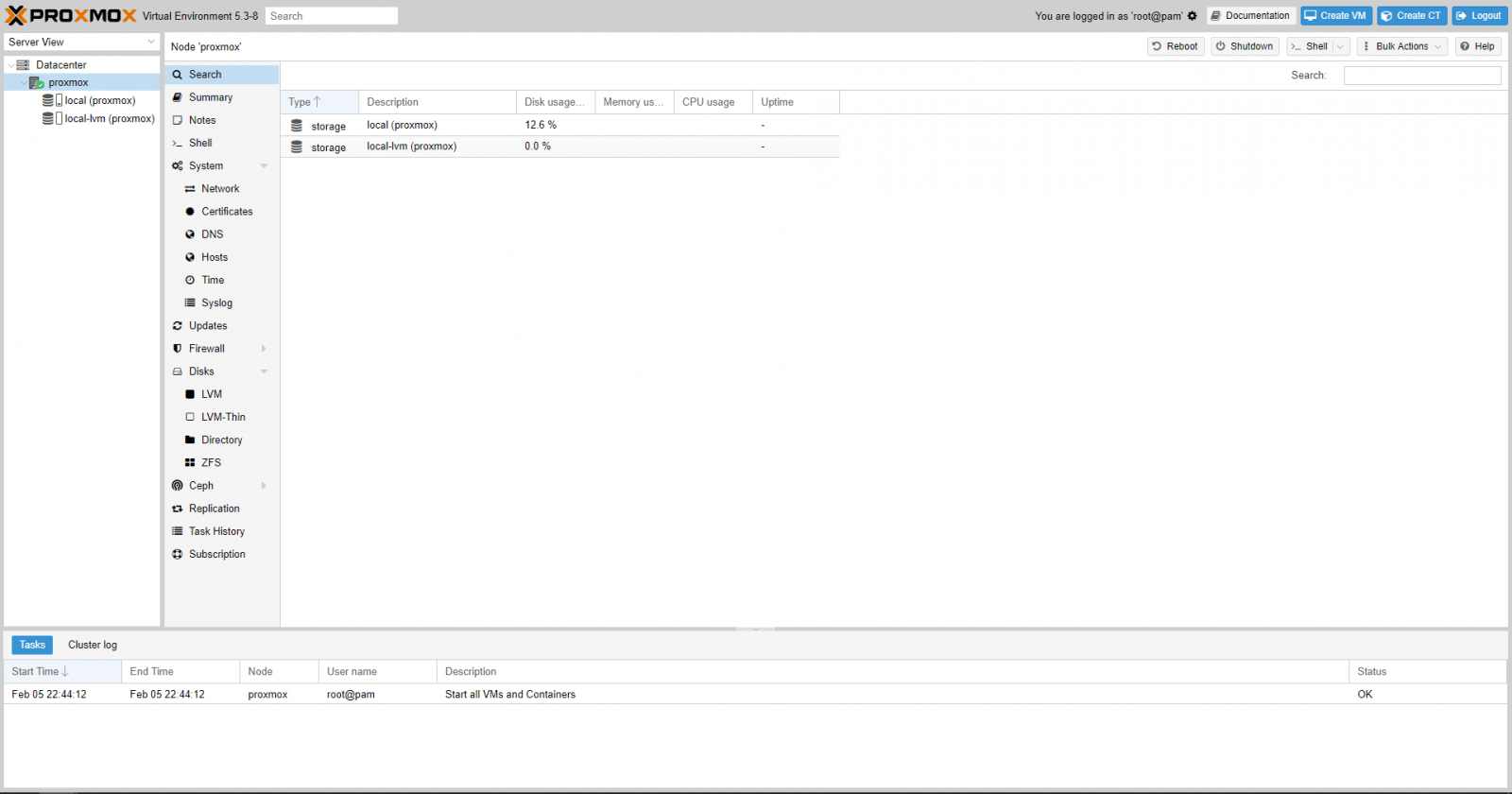Open the Network menu item

pyautogui.click(x=222, y=189)
